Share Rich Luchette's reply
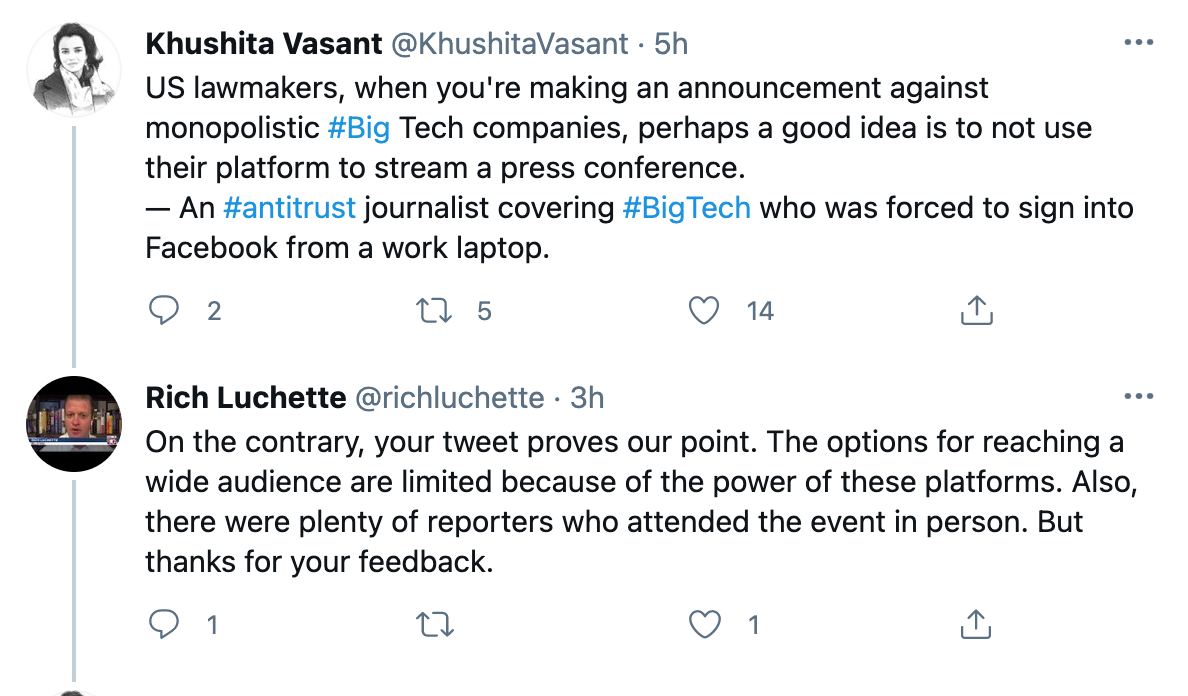Image resolution: width=1188 pixels, height=696 pixels. (976, 625)
